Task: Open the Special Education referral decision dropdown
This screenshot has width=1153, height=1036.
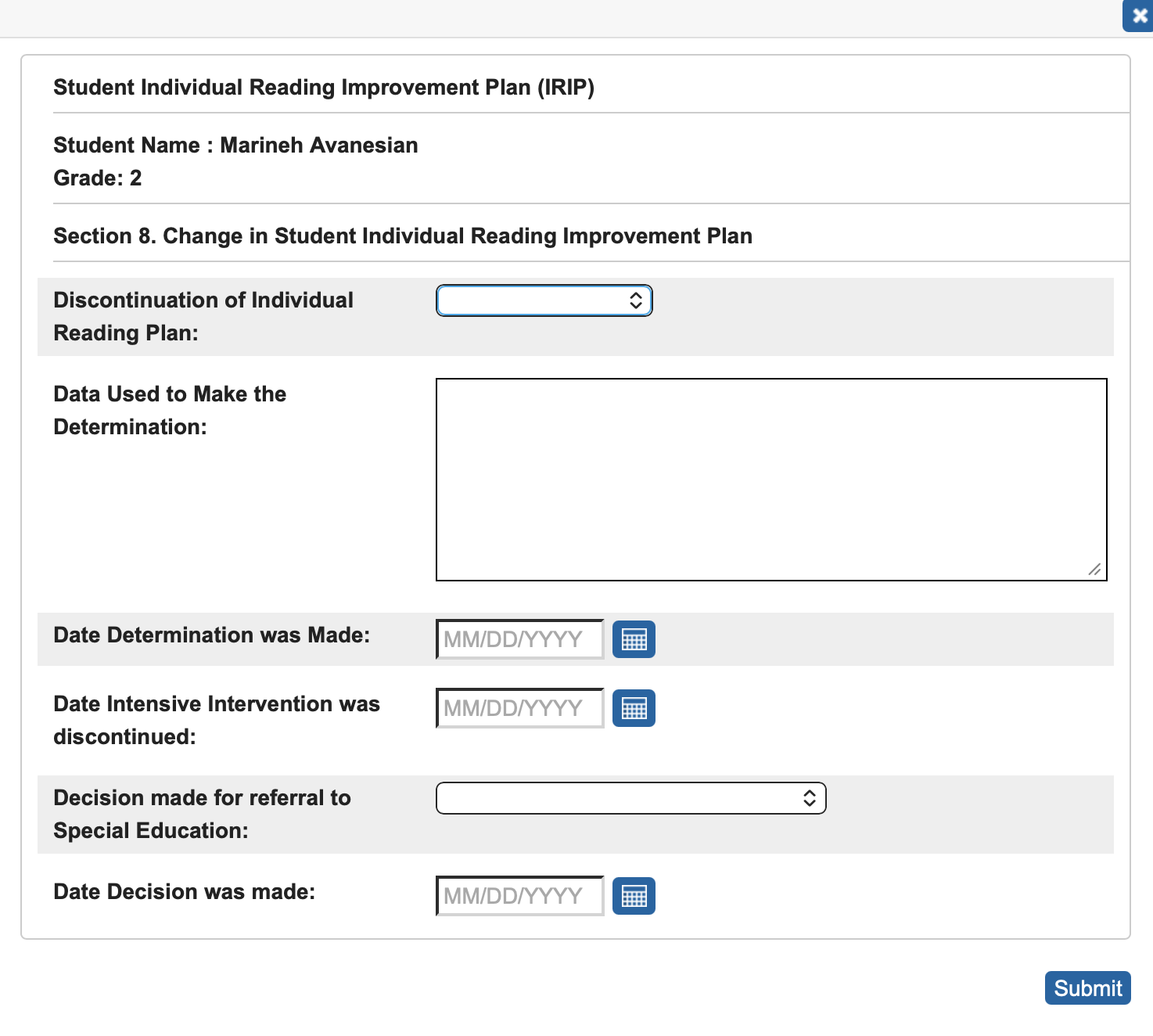Action: 630,798
